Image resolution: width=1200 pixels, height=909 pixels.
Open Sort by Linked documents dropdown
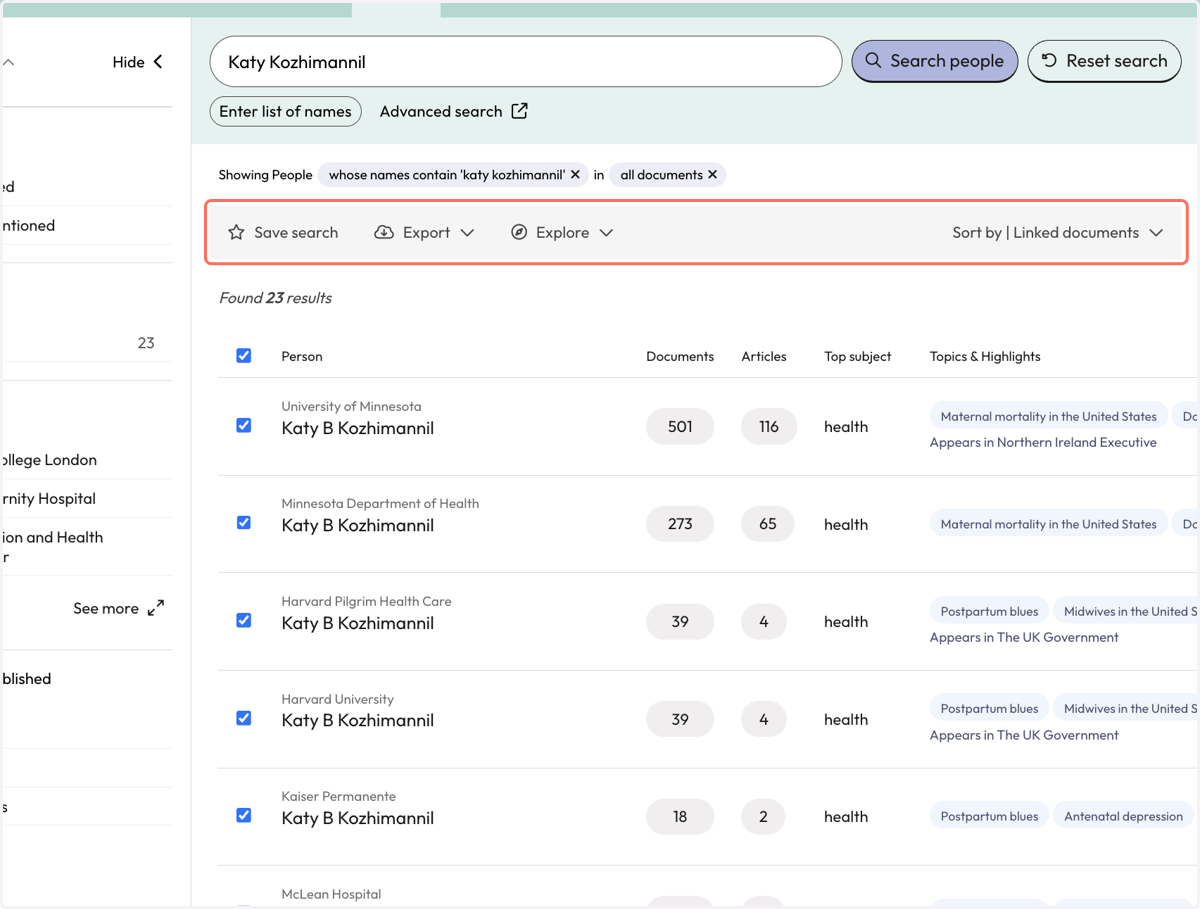tap(1057, 232)
